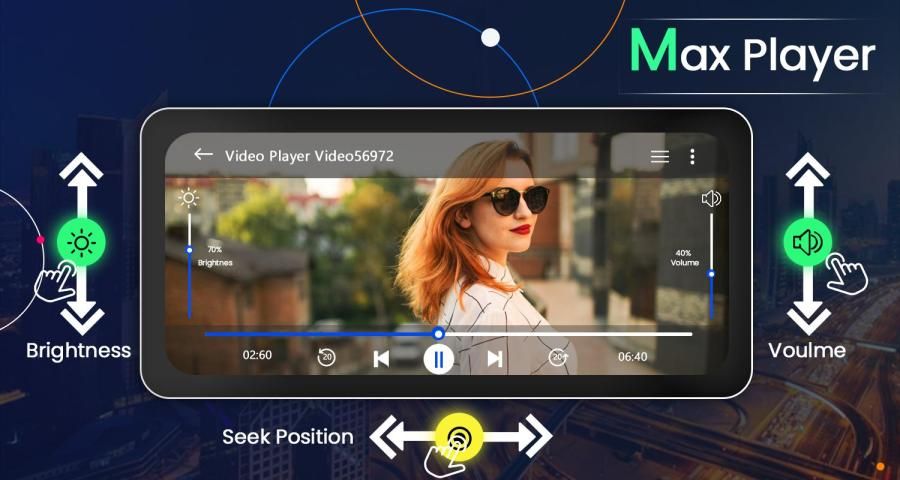Rewind 20 seconds

pyautogui.click(x=326, y=357)
